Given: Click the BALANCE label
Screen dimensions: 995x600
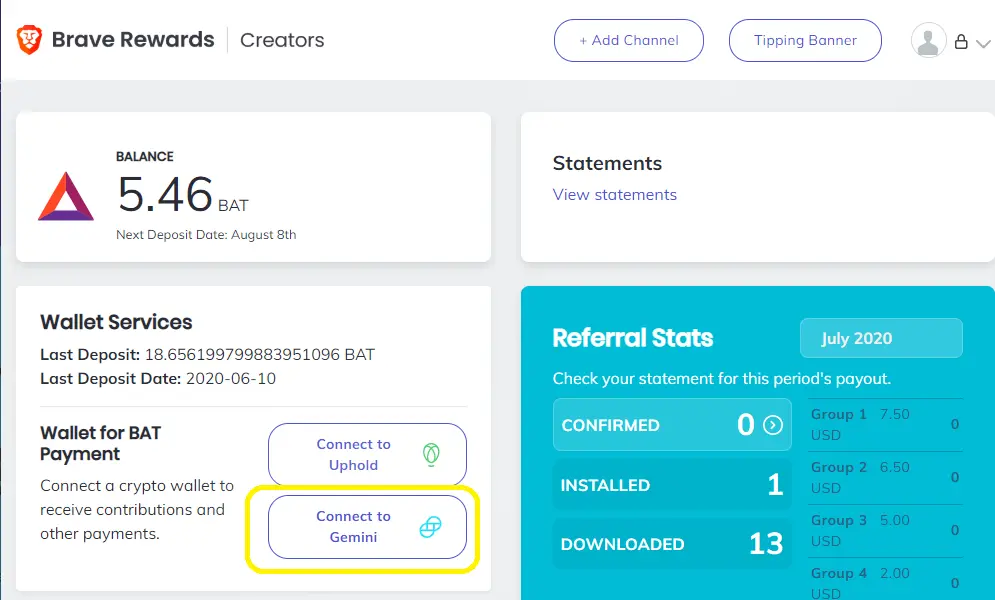Looking at the screenshot, I should [x=145, y=157].
